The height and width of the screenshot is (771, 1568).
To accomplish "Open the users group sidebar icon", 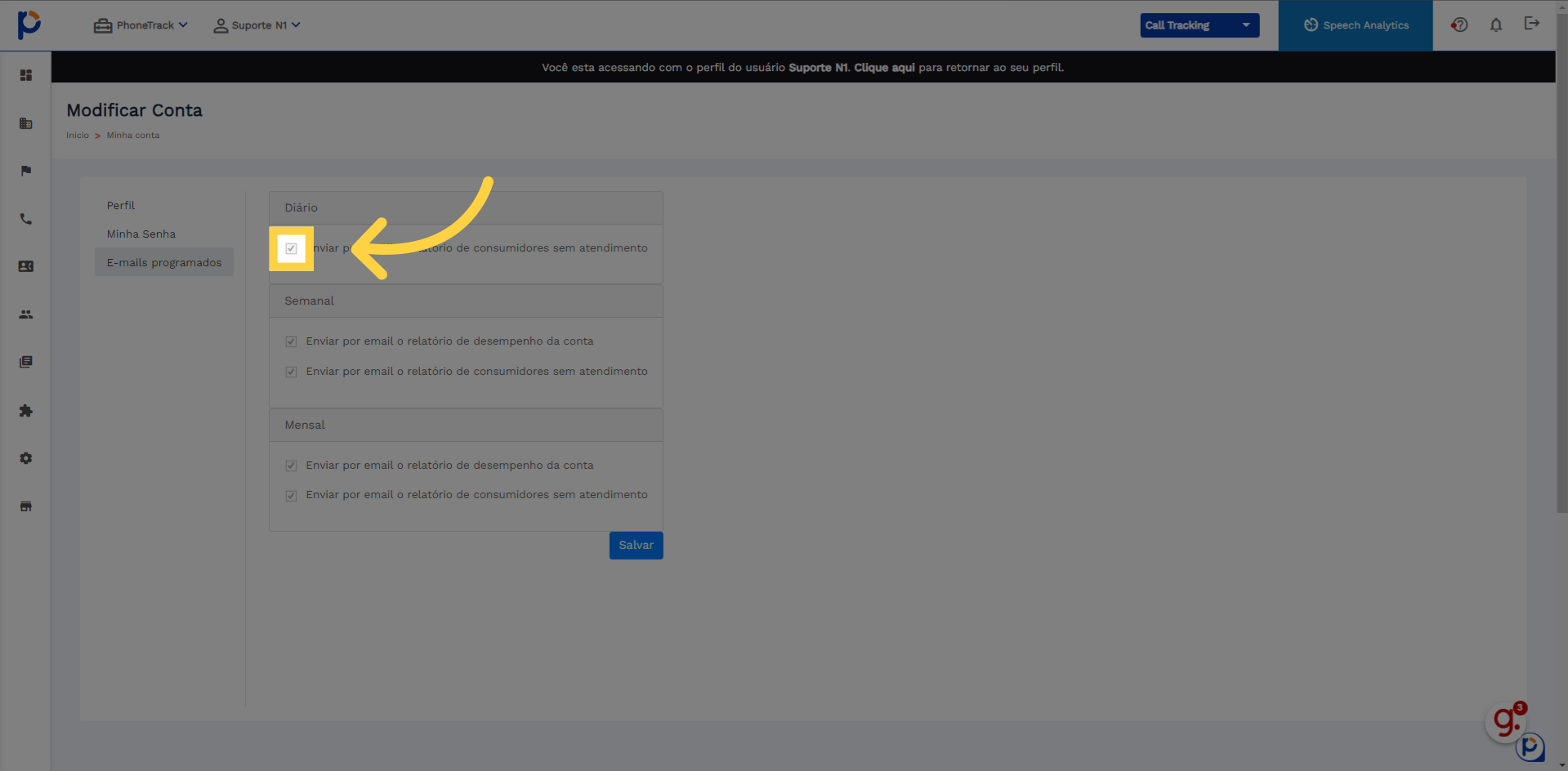I will pos(26,314).
